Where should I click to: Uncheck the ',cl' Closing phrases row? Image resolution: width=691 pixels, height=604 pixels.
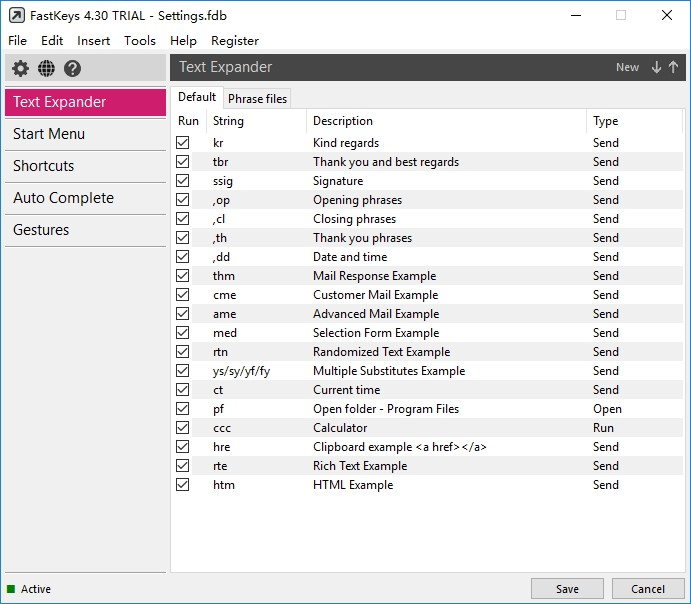pos(182,219)
